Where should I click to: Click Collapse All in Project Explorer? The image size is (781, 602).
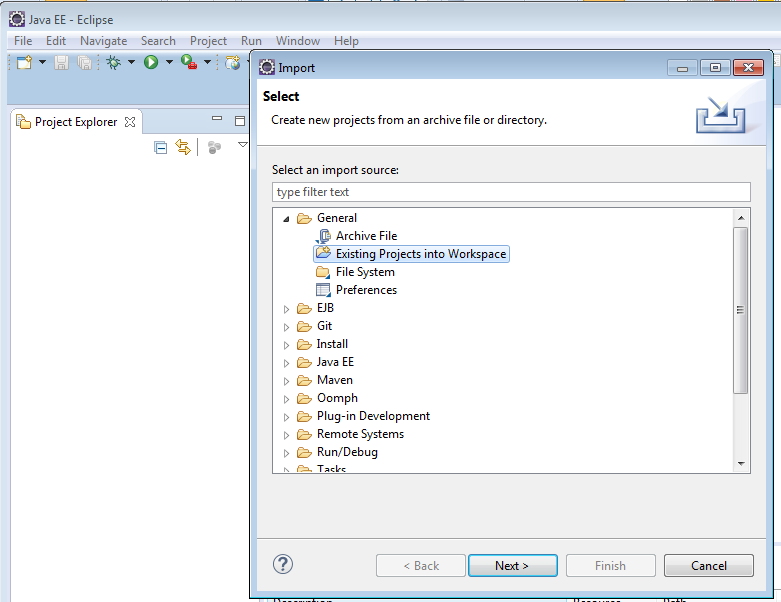(x=160, y=148)
